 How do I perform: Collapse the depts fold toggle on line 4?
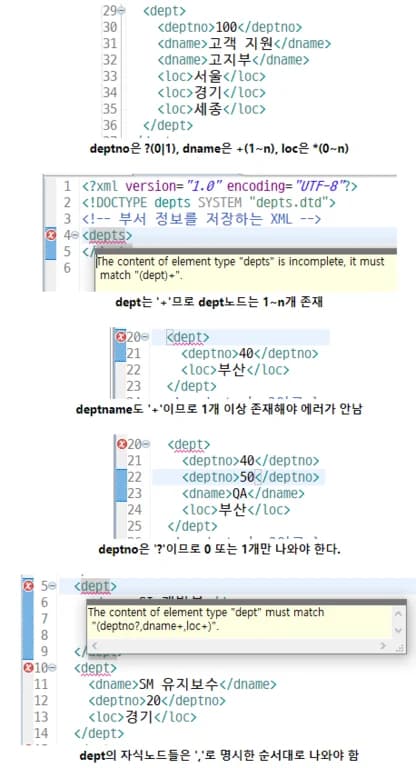75,236
